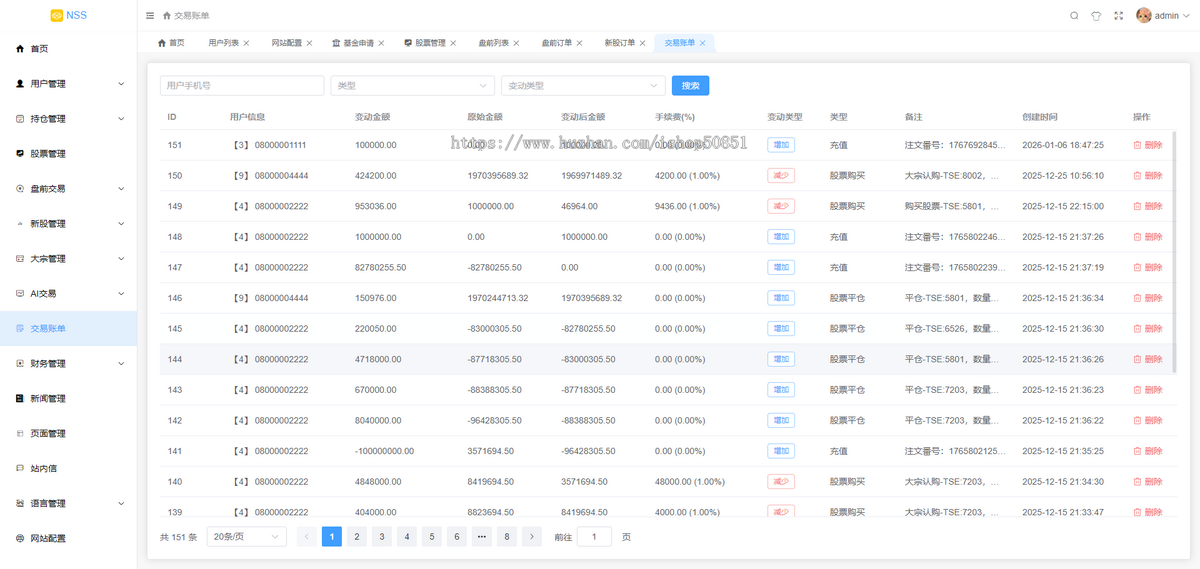The width and height of the screenshot is (1200, 569).
Task: Click pagination ellipsis jump button
Action: click(482, 537)
